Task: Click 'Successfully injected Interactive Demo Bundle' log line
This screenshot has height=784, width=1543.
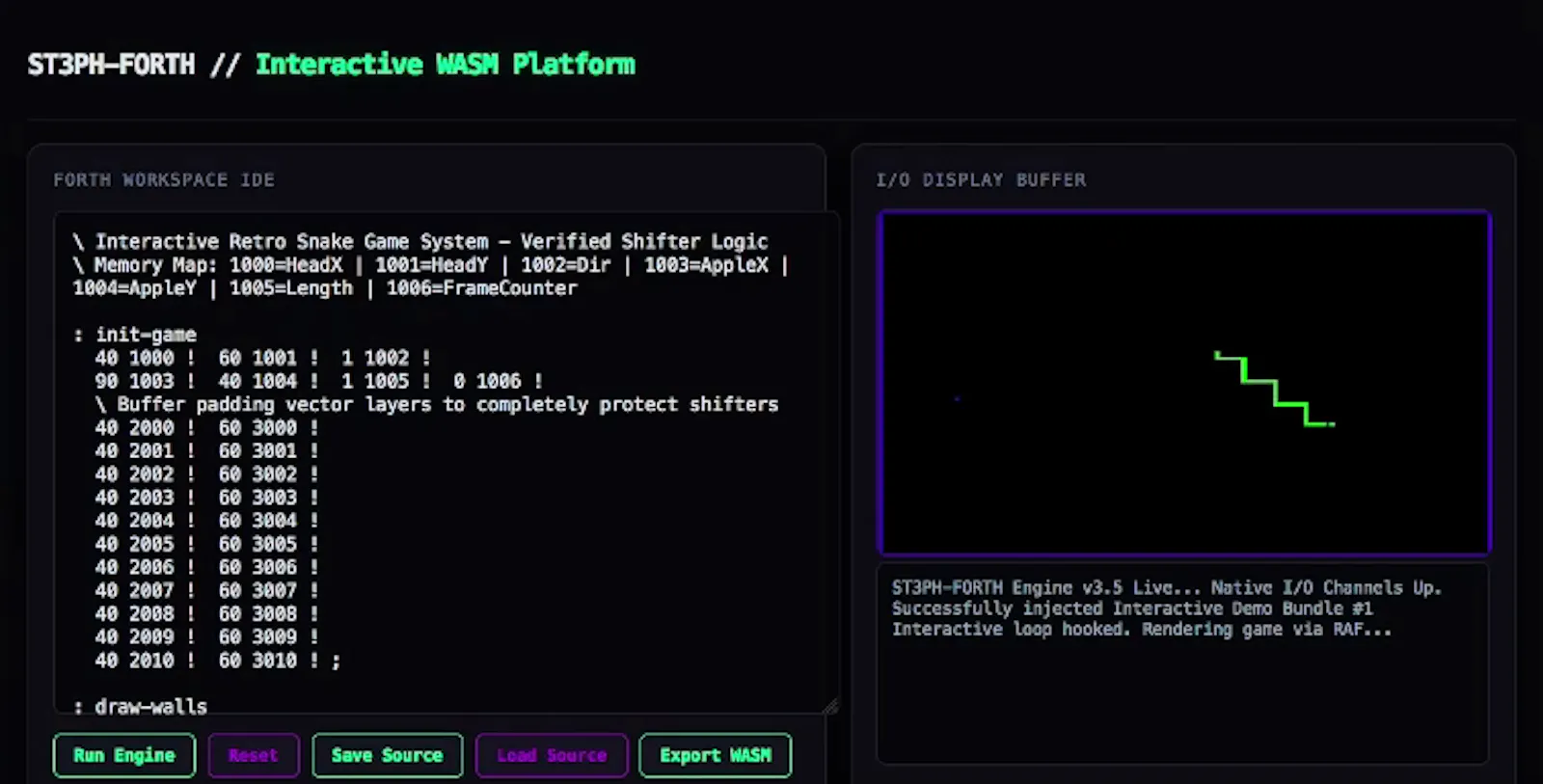Action: click(1132, 608)
